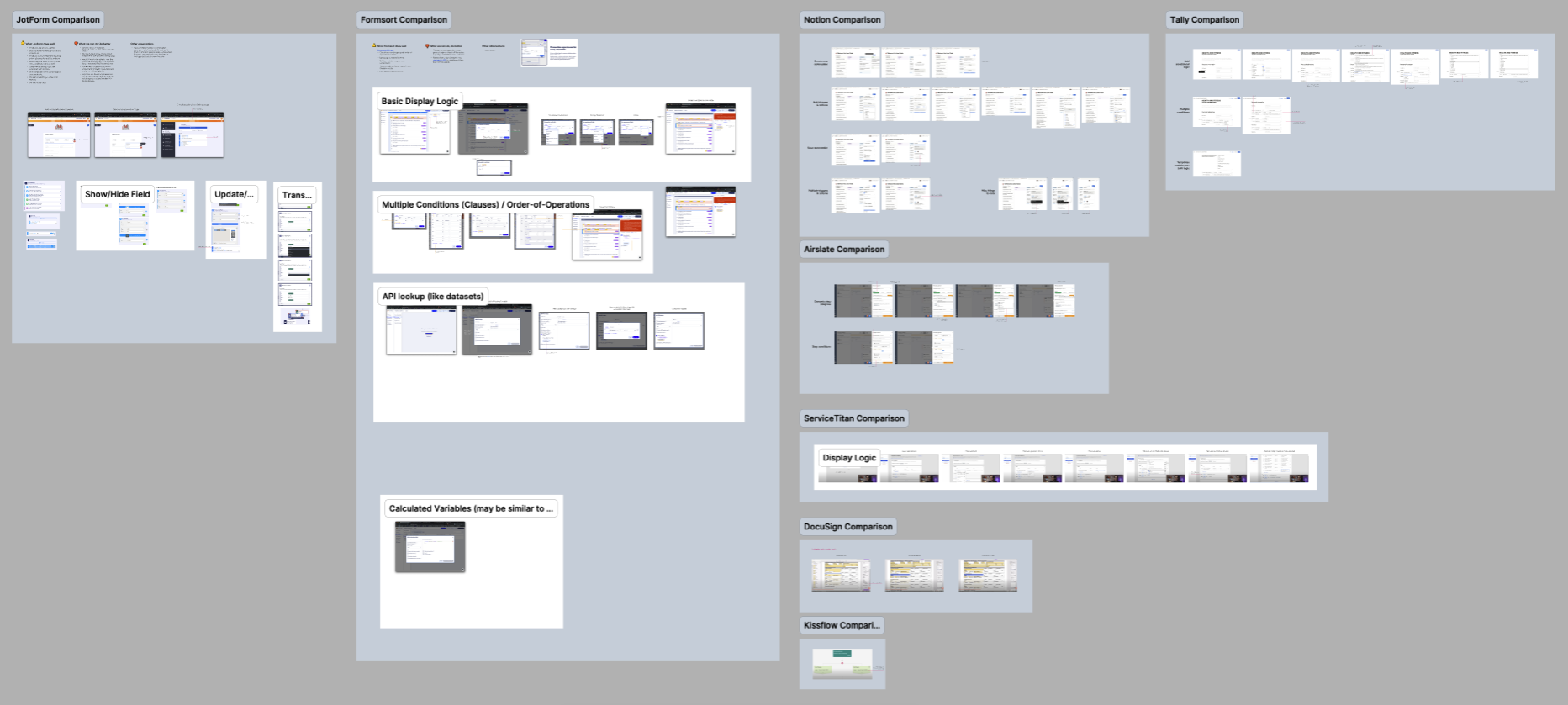The width and height of the screenshot is (1568, 705).
Task: Select the "Calculated Variables (may be similar to ..." label
Action: pos(471,508)
